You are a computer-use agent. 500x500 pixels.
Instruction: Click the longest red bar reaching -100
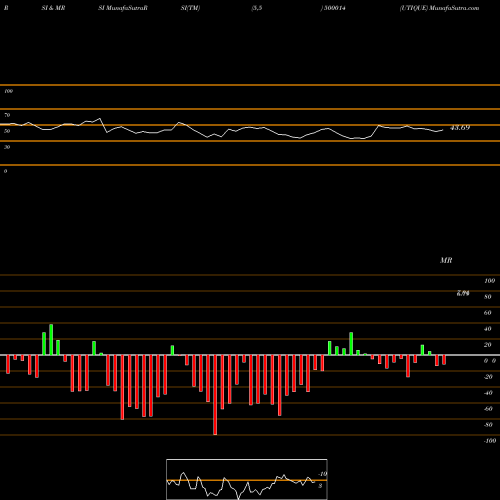coord(215,395)
